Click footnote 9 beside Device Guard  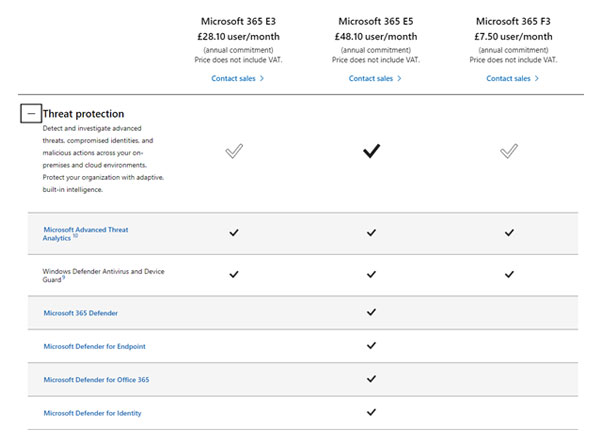63,278
